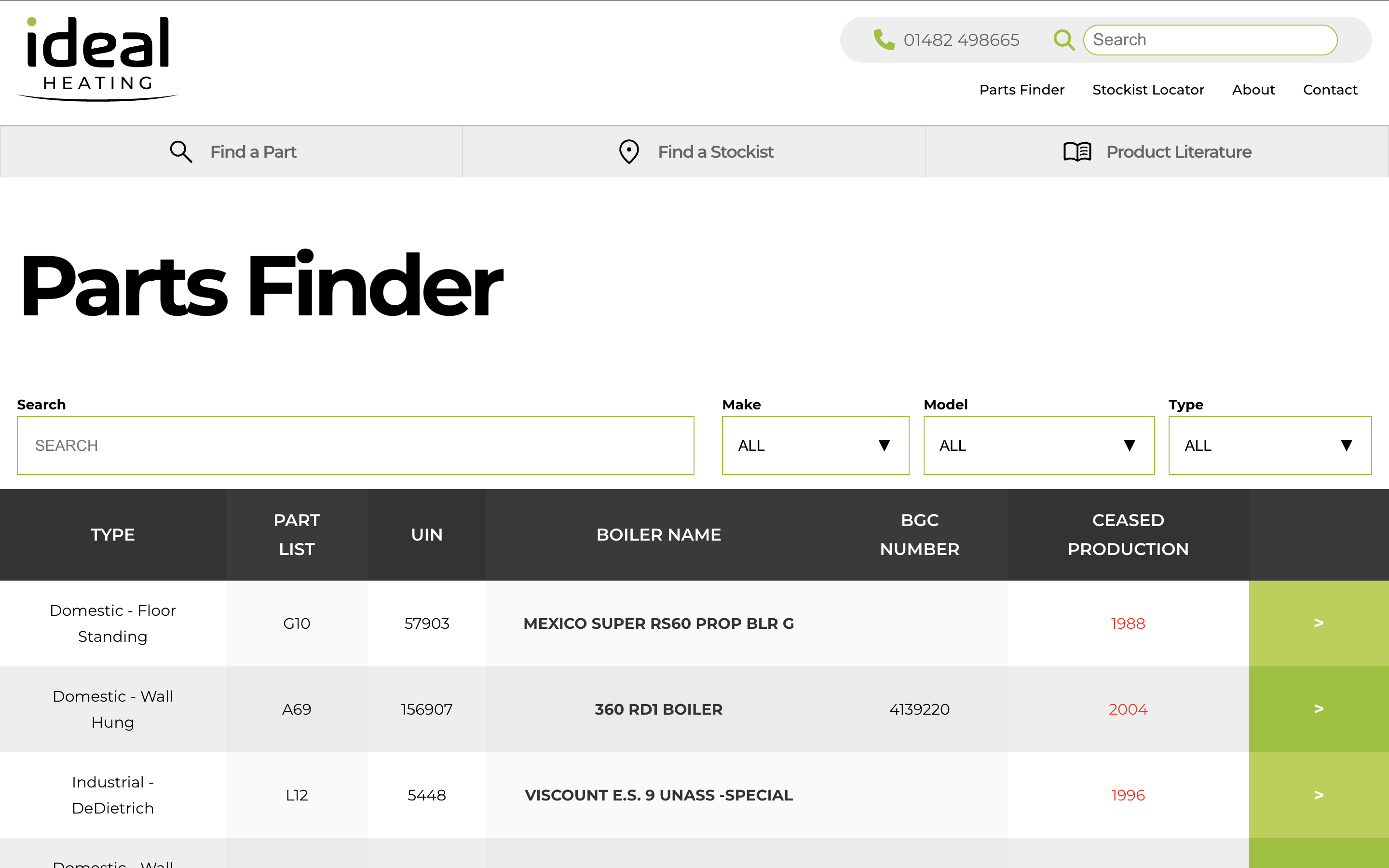
Task: Go to the About page
Action: 1253,90
